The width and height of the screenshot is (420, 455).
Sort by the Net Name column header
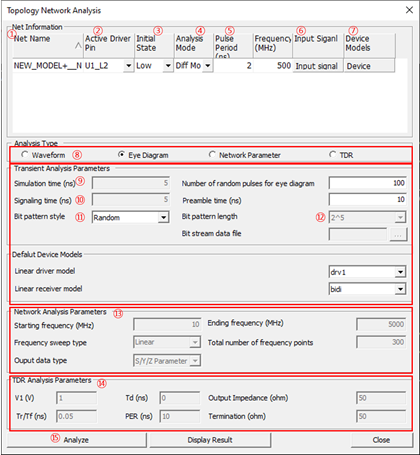pyautogui.click(x=48, y=45)
